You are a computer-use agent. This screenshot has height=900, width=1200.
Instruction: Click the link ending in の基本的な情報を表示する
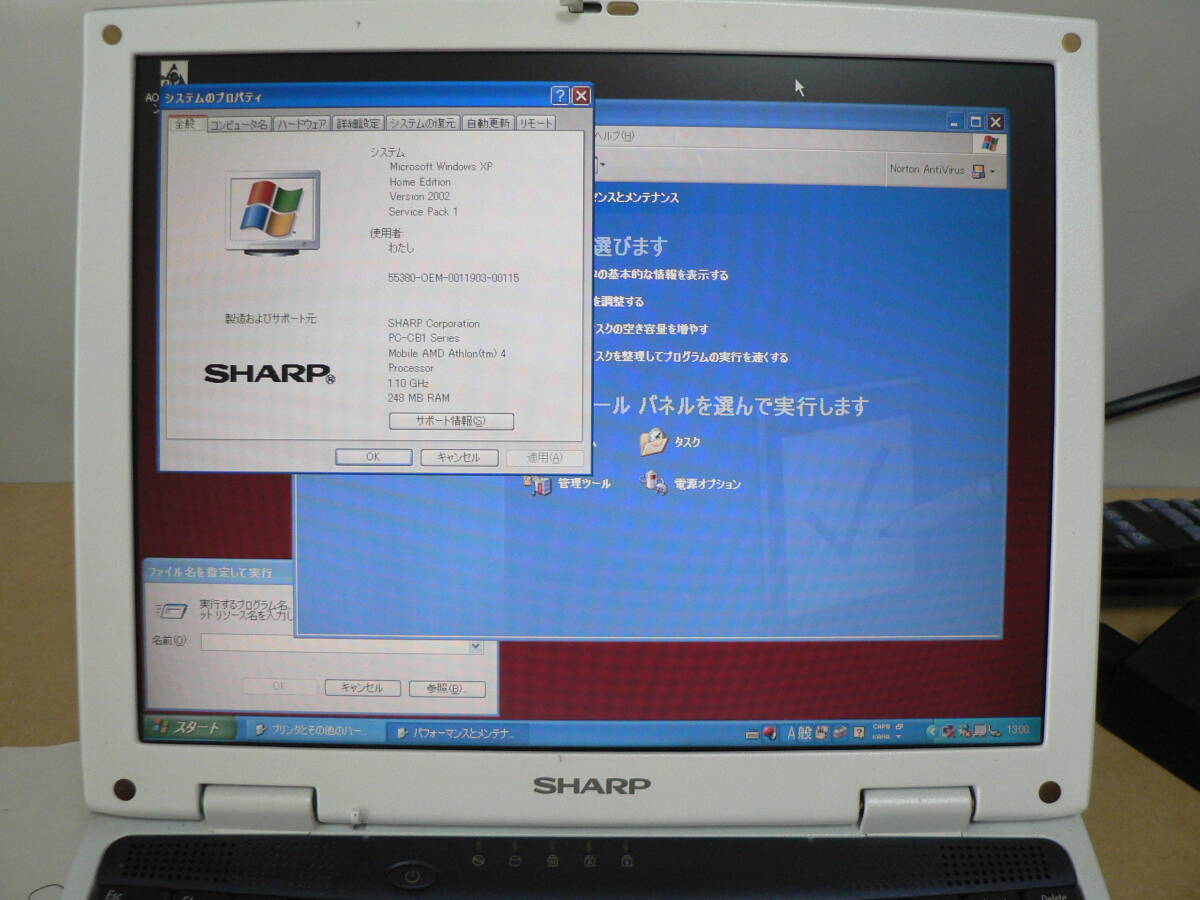click(x=661, y=275)
